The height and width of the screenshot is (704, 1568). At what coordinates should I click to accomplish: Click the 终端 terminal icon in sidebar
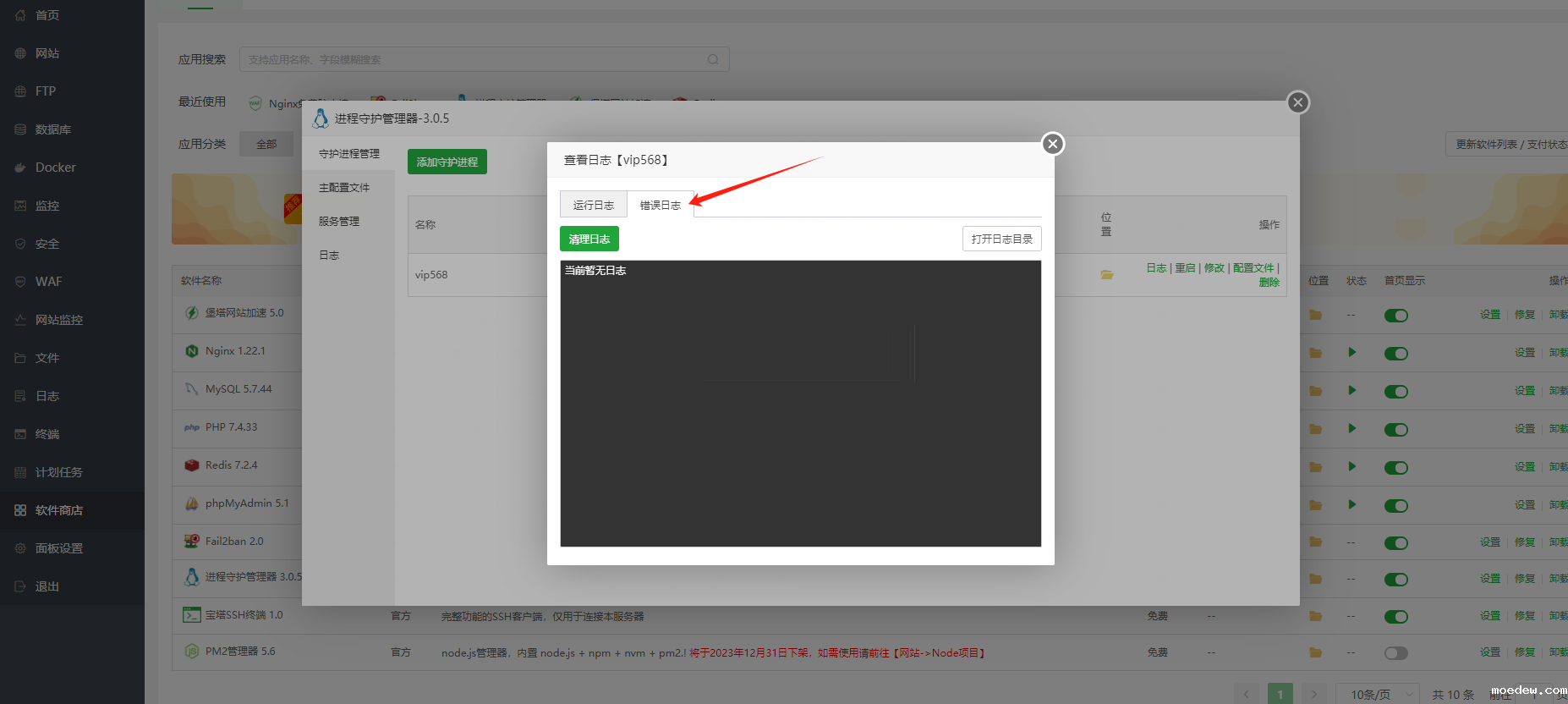click(20, 434)
